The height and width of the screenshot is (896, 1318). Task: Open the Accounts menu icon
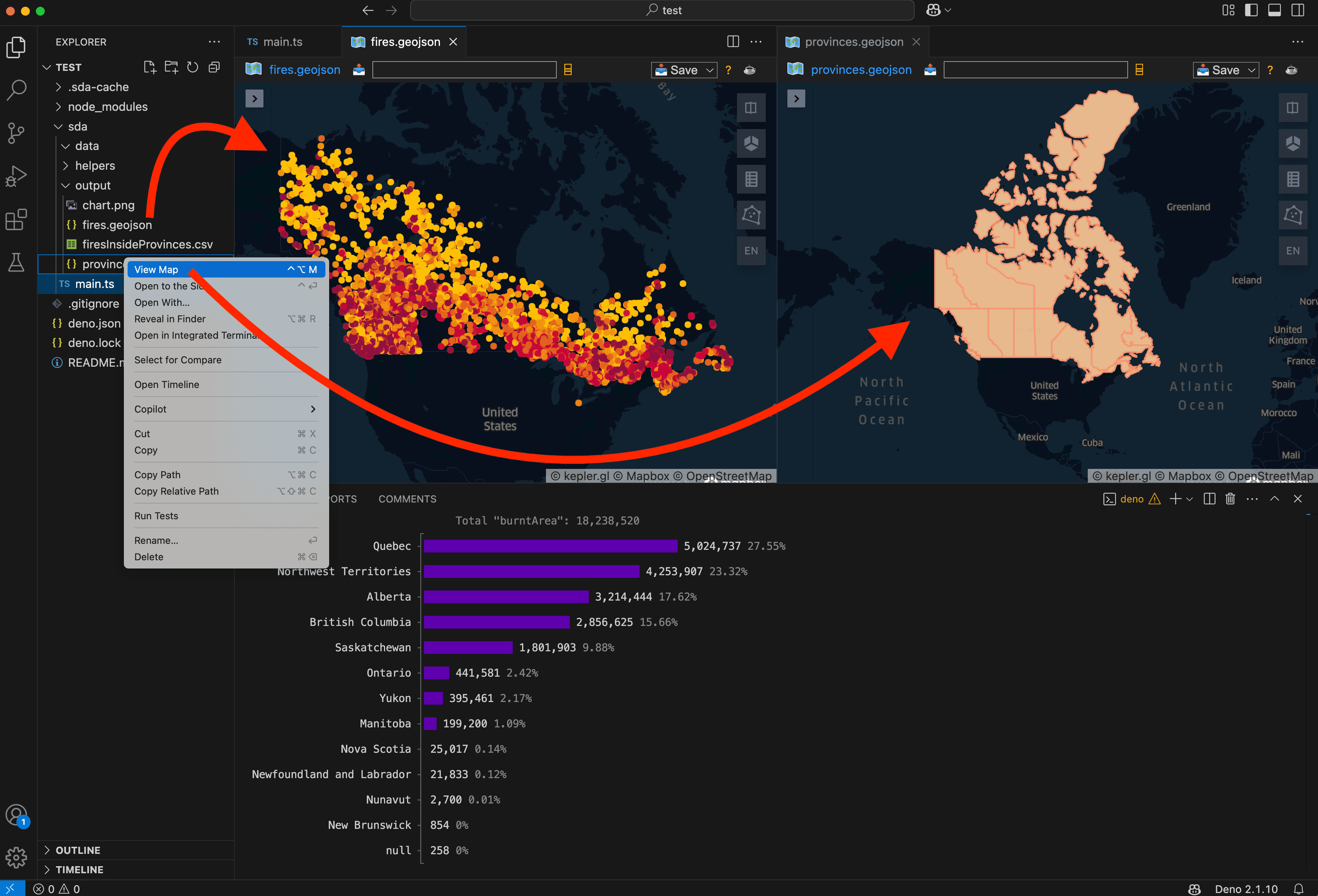click(16, 815)
